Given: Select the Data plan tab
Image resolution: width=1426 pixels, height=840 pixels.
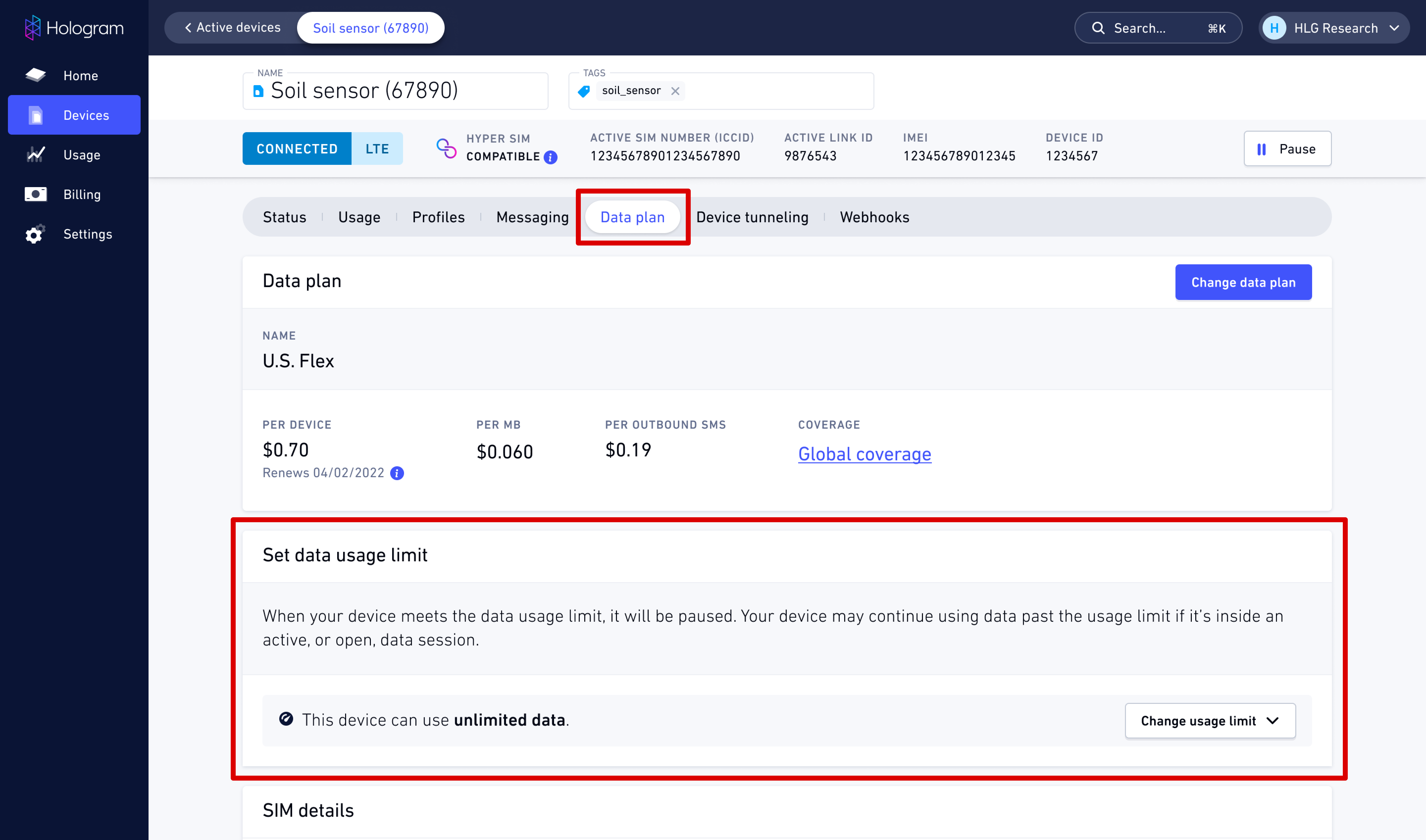Looking at the screenshot, I should (632, 217).
